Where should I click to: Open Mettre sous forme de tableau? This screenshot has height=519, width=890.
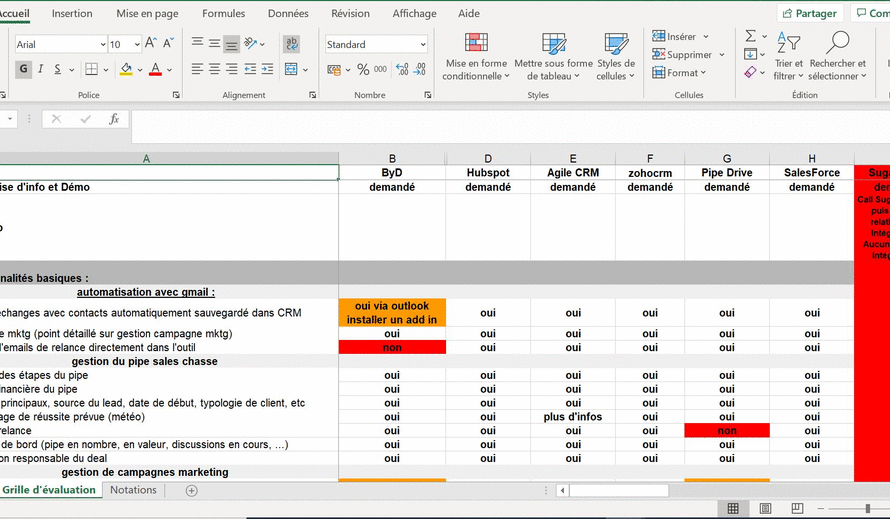point(553,57)
